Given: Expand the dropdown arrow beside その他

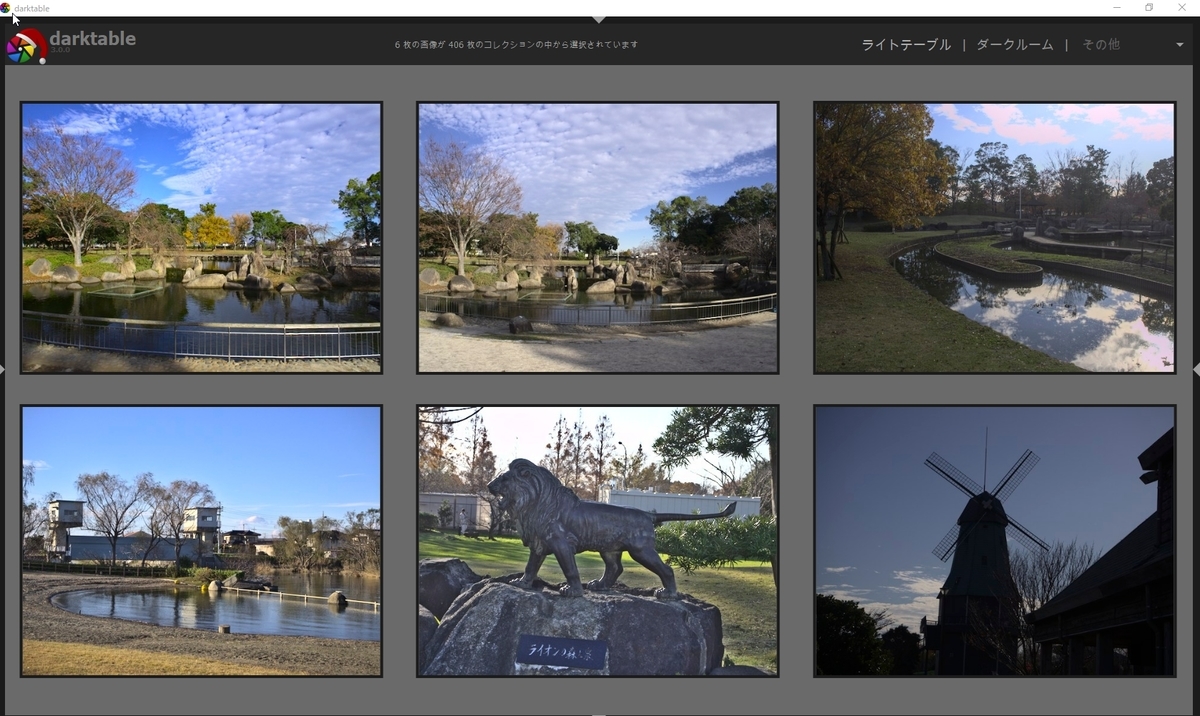Looking at the screenshot, I should [1180, 45].
